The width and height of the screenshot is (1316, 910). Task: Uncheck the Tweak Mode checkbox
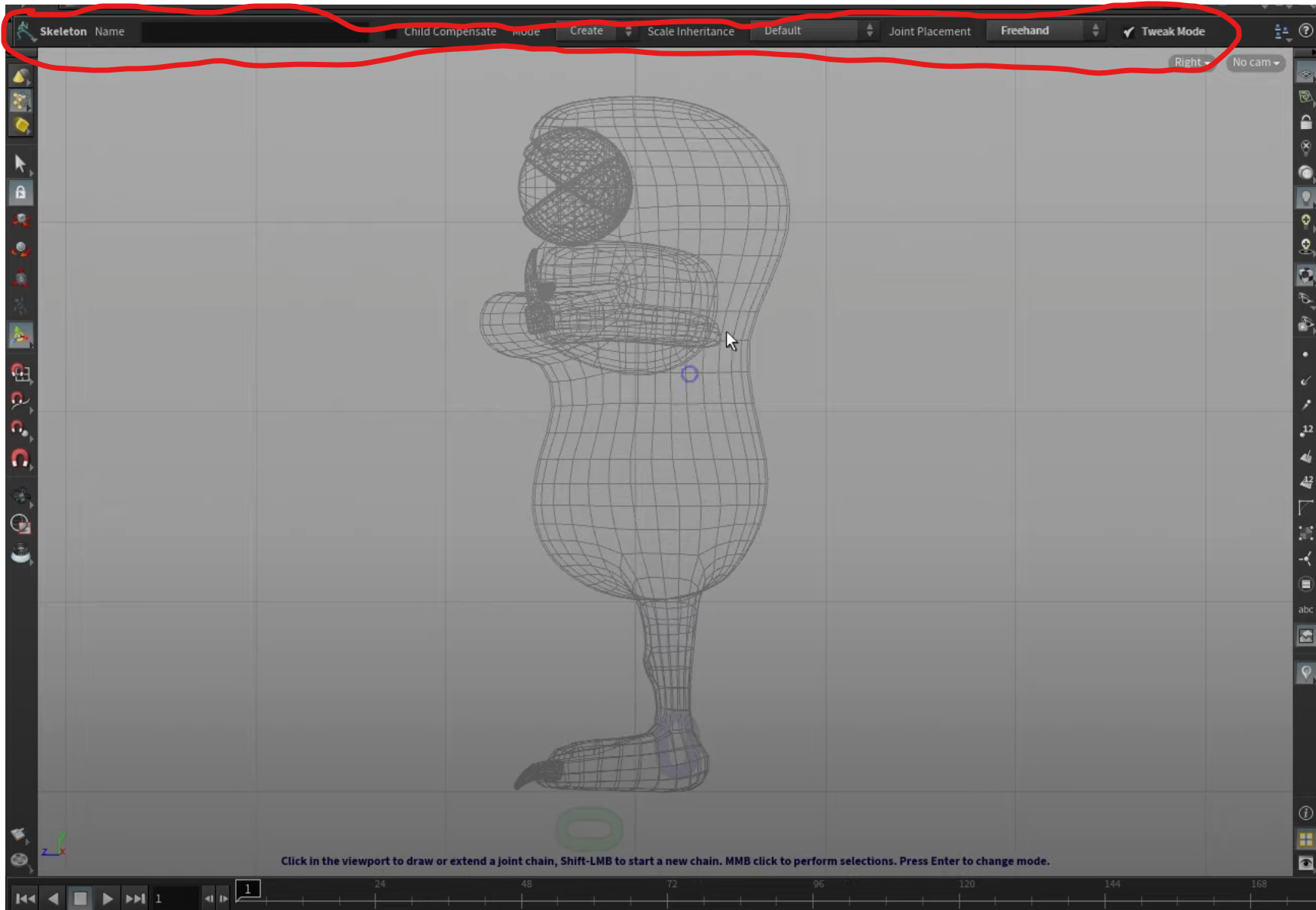(1128, 31)
